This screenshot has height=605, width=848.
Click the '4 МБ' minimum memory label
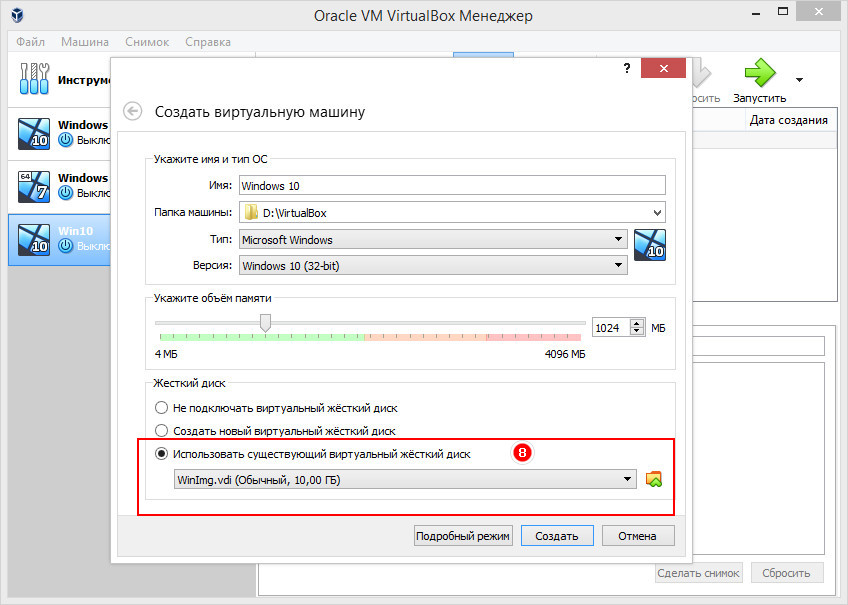pos(166,354)
